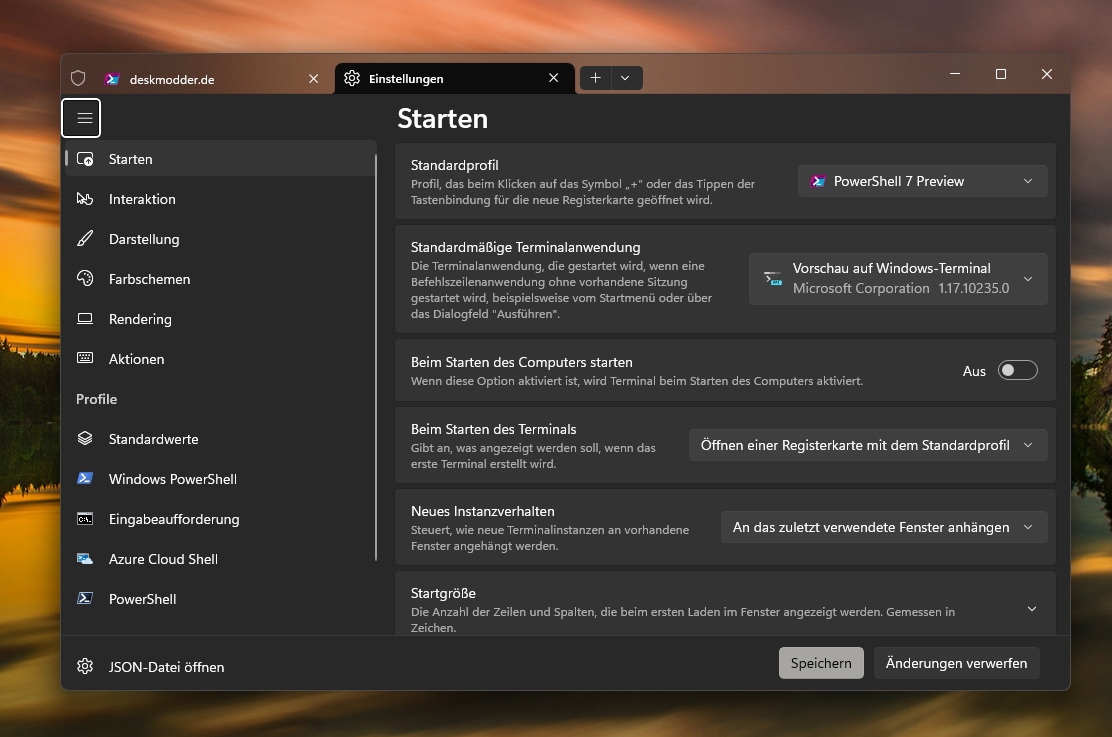1112x737 pixels.
Task: Click the shield icon in title bar
Action: click(78, 78)
